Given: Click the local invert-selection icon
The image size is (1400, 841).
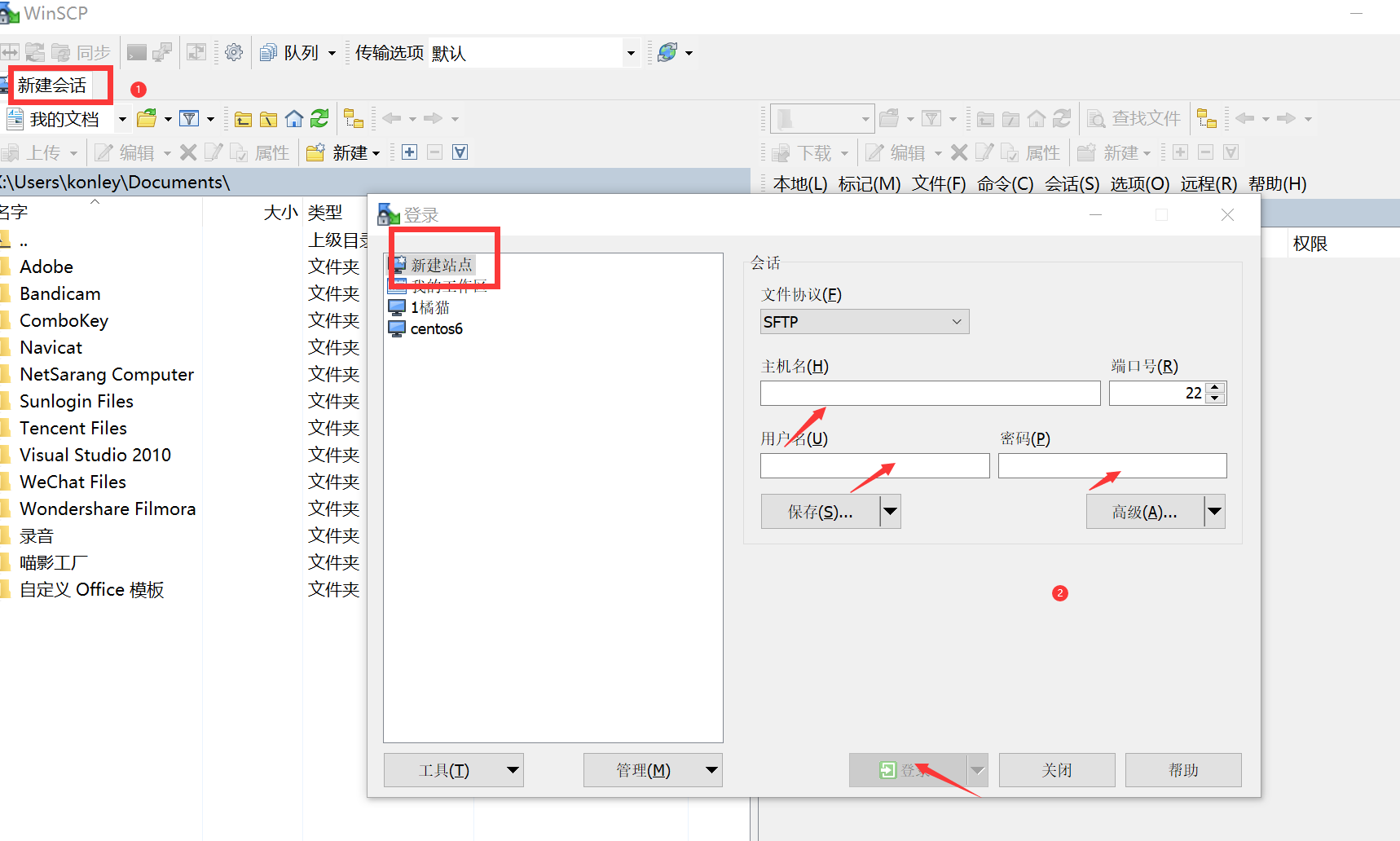Looking at the screenshot, I should 460,152.
